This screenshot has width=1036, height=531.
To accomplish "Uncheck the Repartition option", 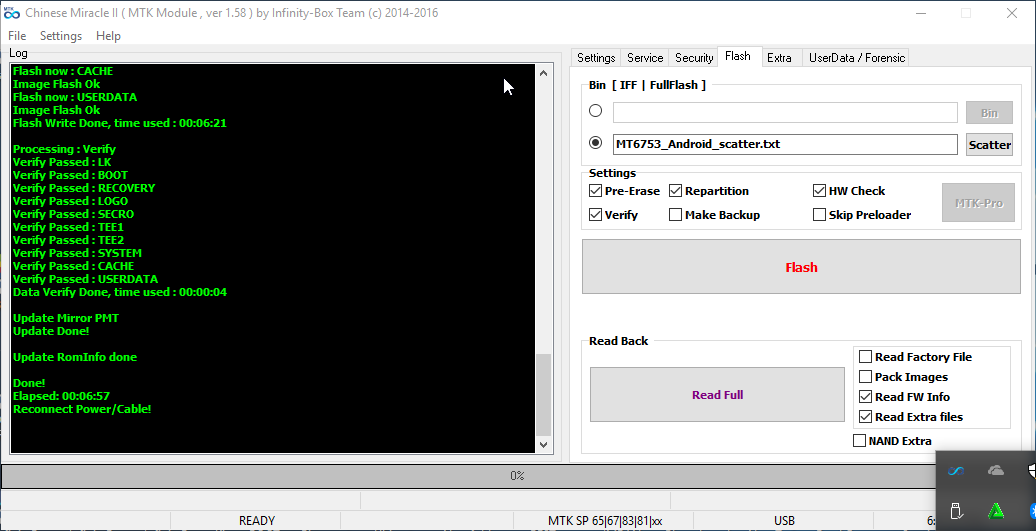I will coord(675,191).
